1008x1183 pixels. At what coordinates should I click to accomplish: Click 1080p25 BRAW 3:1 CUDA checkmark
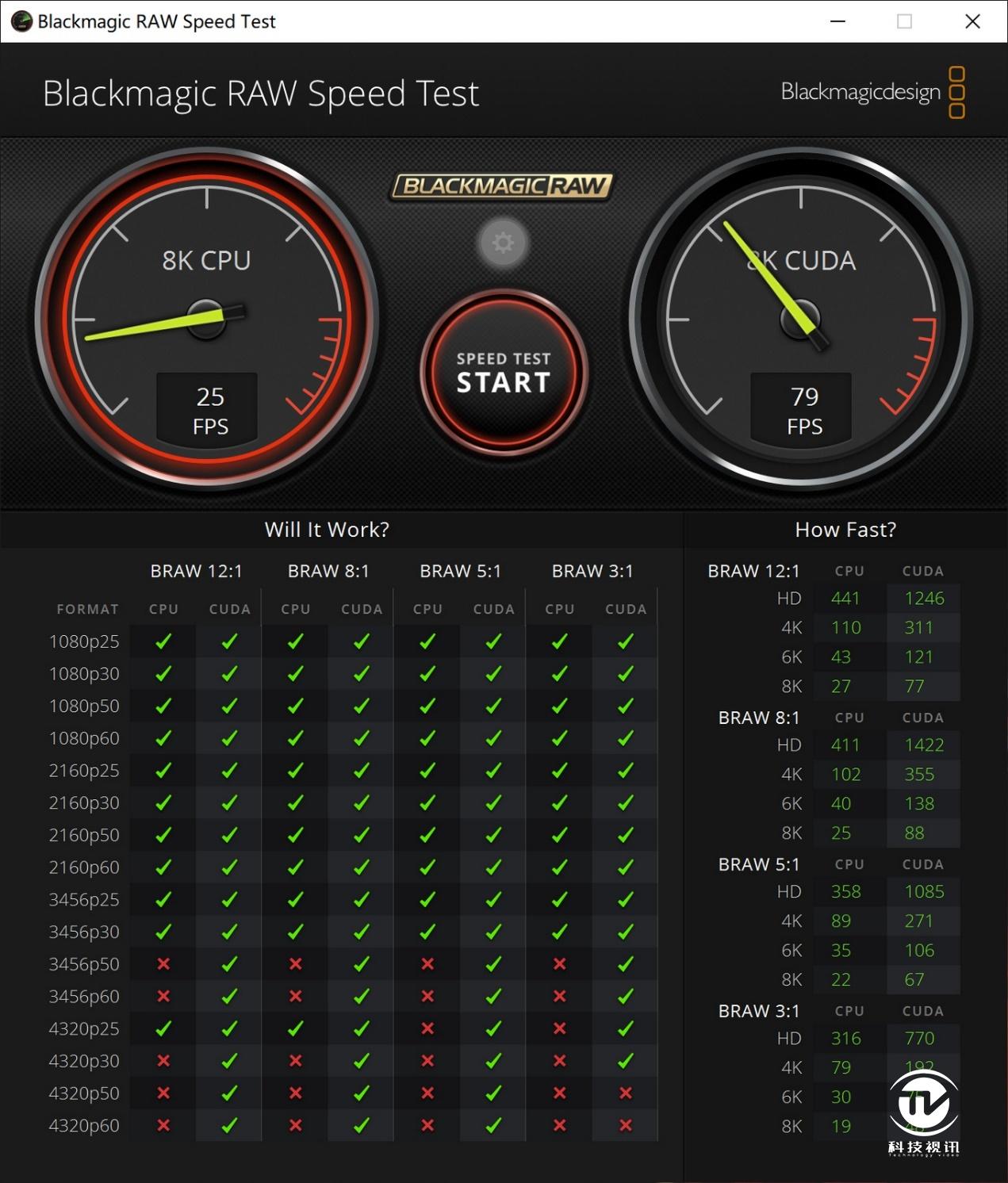pos(626,641)
